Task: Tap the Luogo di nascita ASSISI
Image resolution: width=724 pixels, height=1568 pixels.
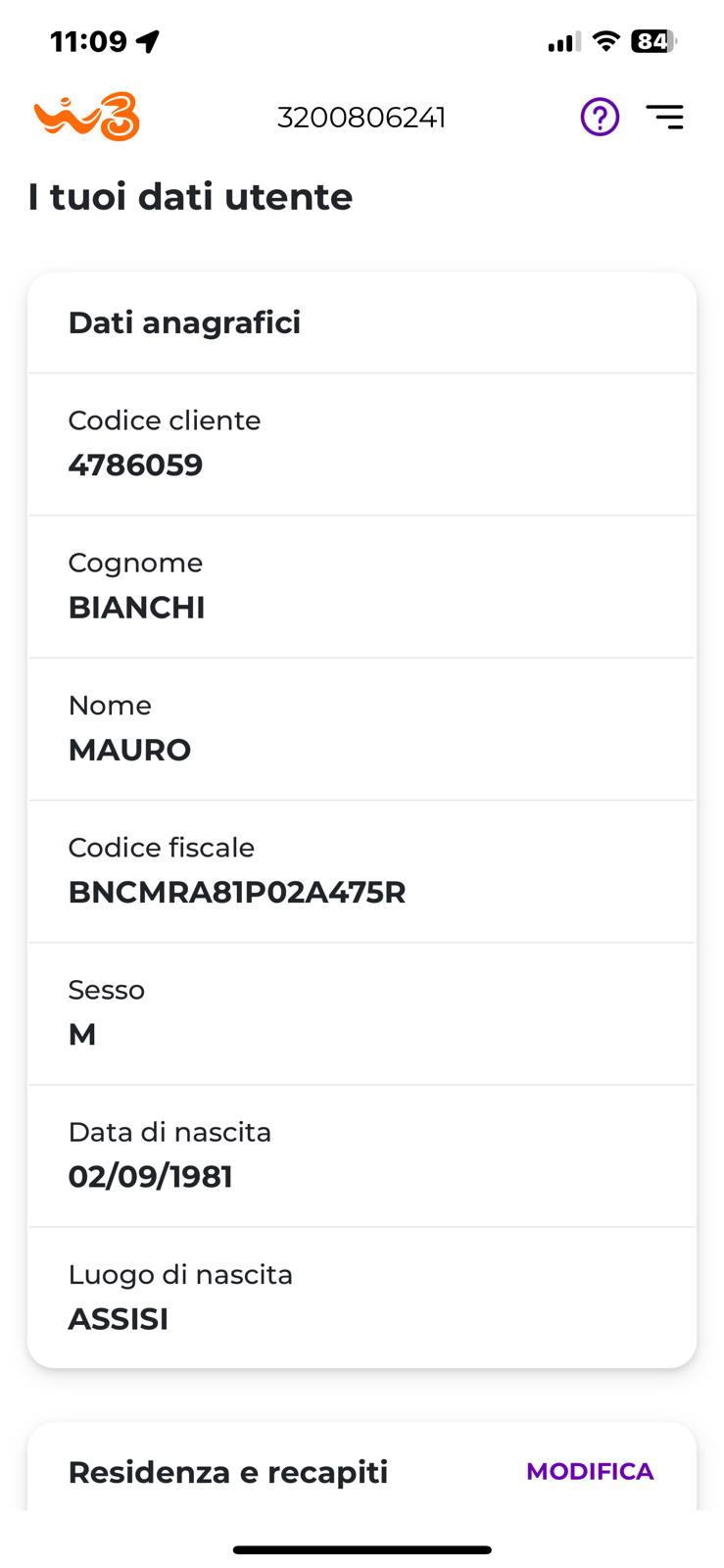Action: [x=118, y=1319]
